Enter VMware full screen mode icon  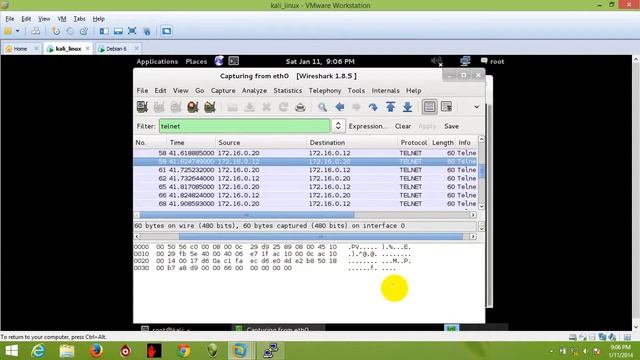tap(132, 31)
